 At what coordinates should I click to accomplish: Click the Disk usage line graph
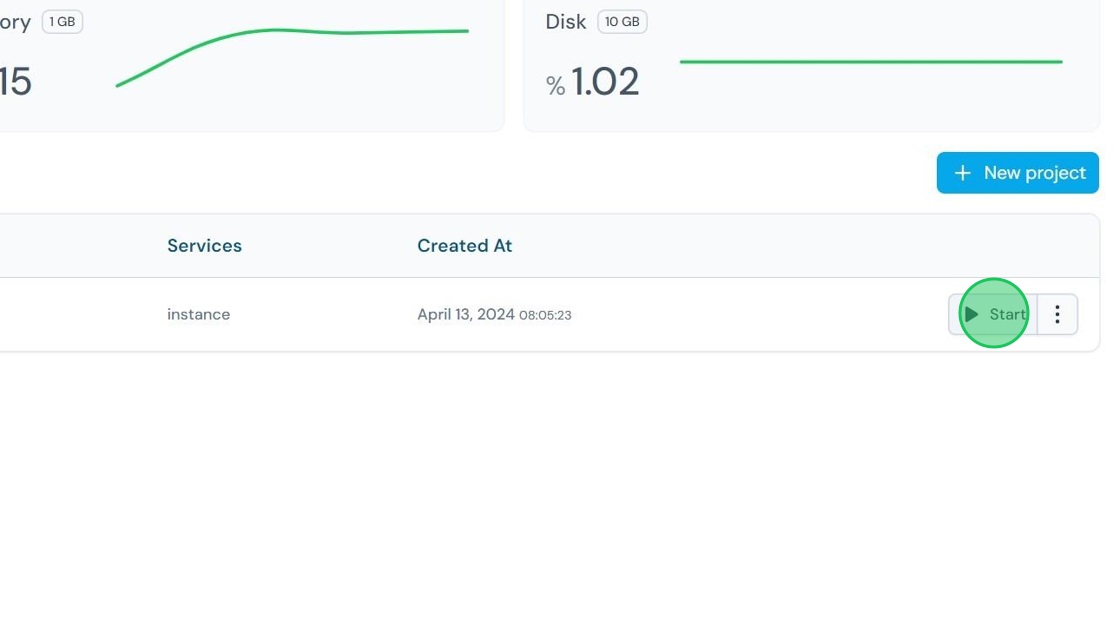click(870, 62)
